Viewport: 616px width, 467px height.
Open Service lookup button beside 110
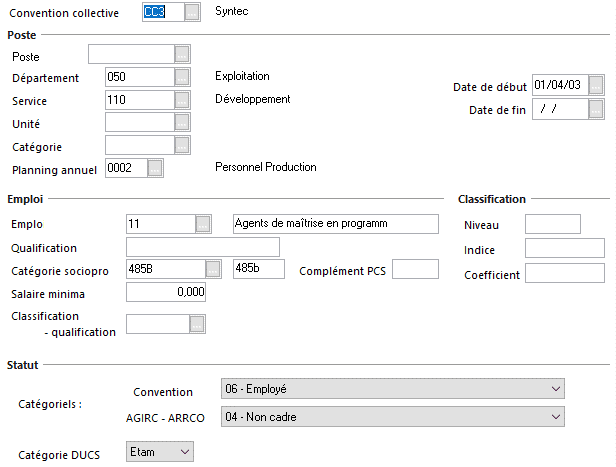point(182,100)
